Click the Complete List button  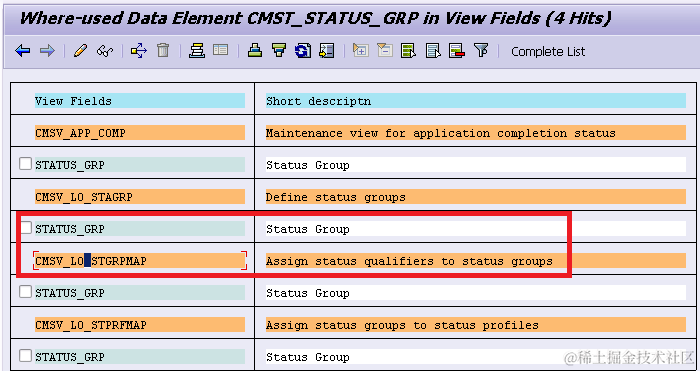tap(548, 52)
